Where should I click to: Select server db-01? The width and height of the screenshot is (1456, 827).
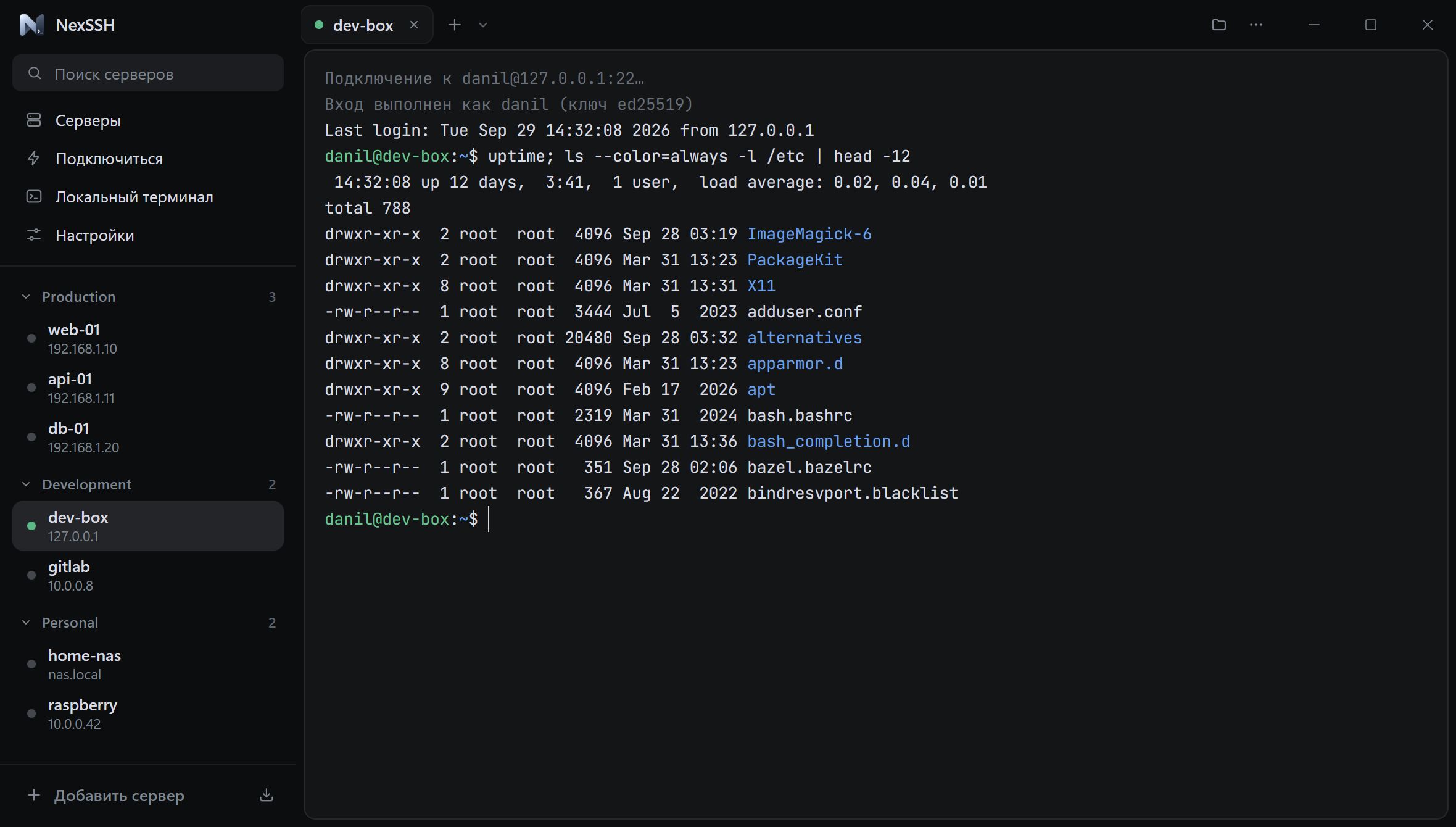(x=148, y=437)
